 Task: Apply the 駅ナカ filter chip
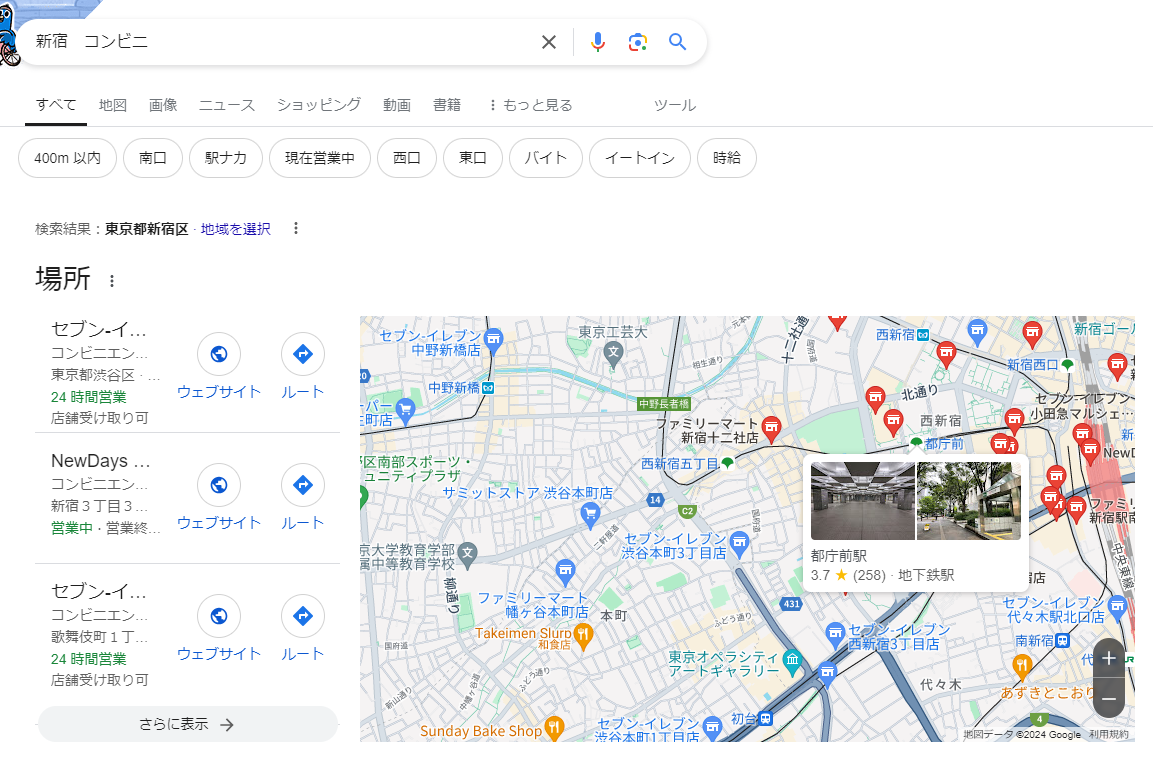click(x=226, y=158)
